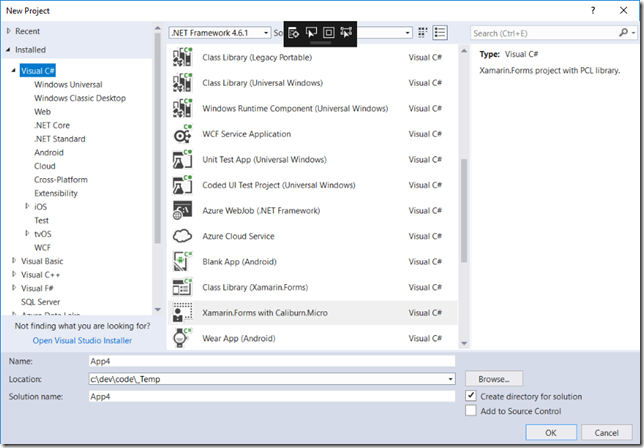Viewport: 644px width, 448px height.
Task: Click the Wear App (Android) watch icon
Action: coord(182,338)
